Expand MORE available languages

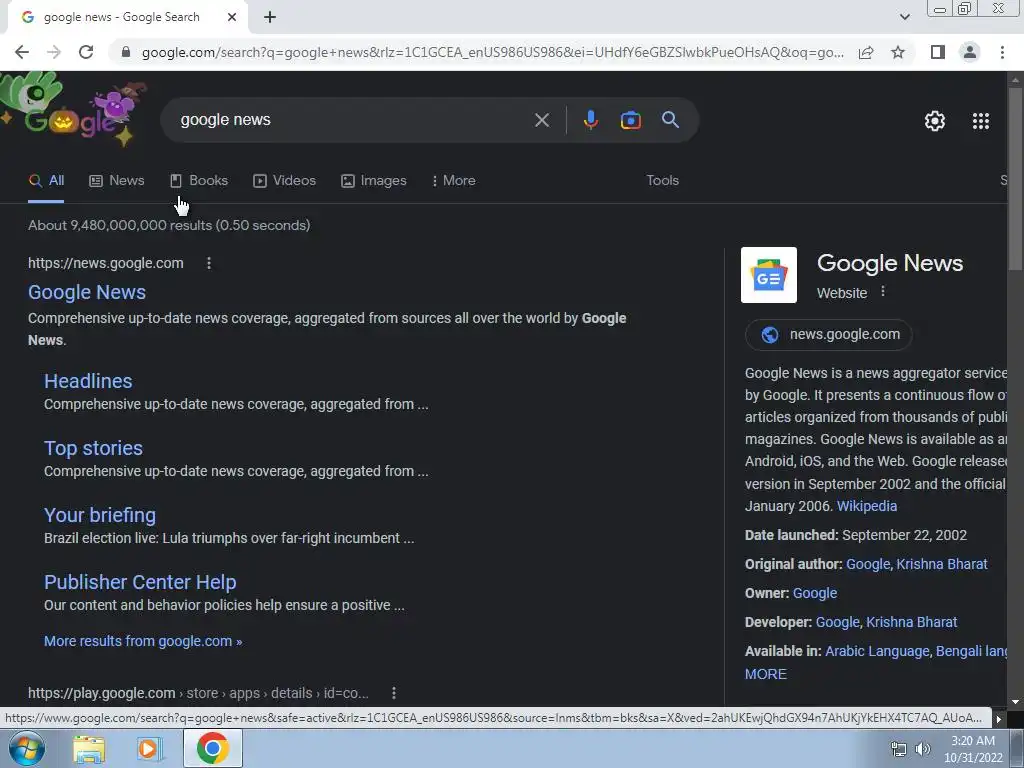(x=765, y=674)
